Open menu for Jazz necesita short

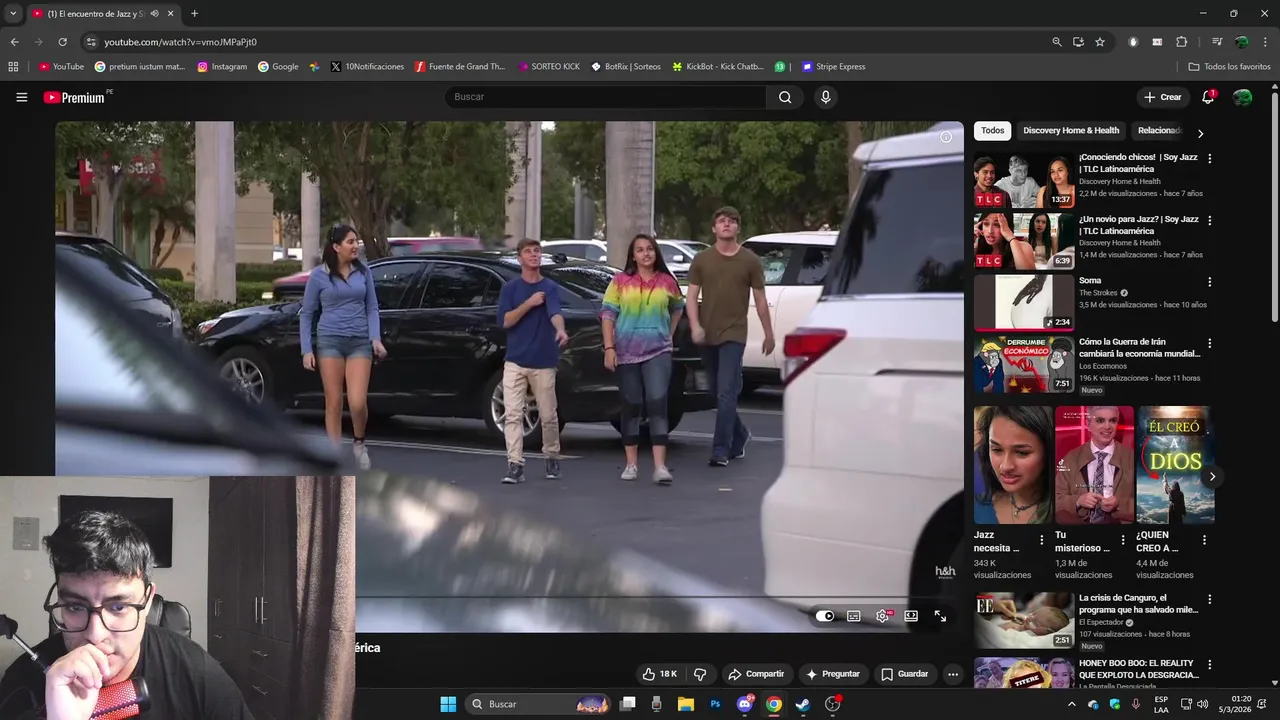tap(1041, 540)
